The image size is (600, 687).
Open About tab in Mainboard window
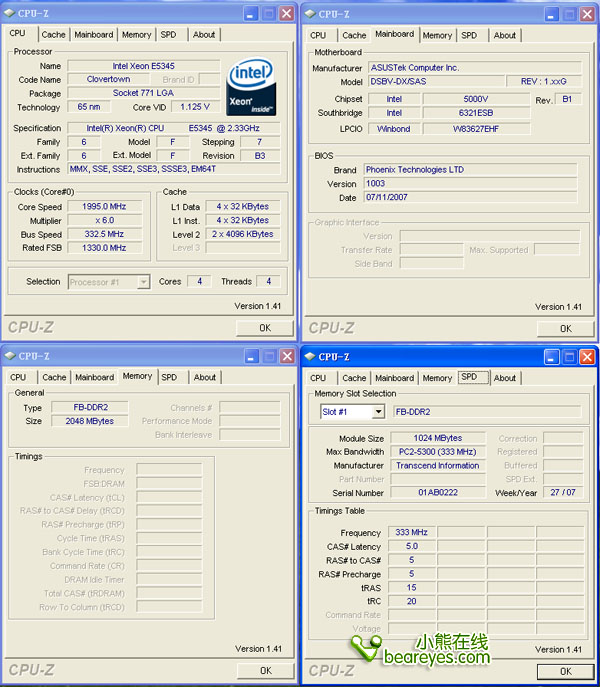tap(504, 35)
